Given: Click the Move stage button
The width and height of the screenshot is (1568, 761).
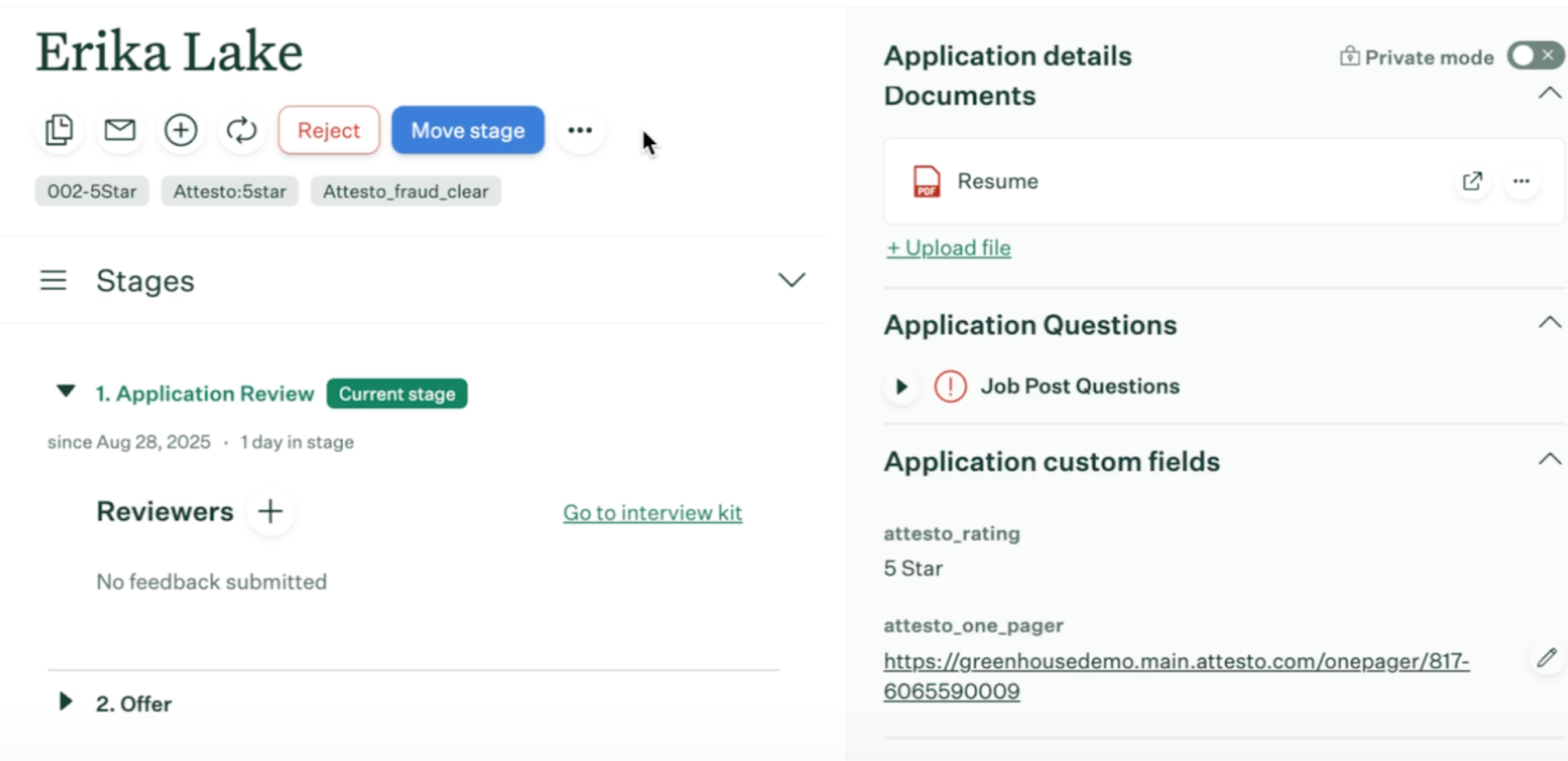Looking at the screenshot, I should click(x=467, y=130).
